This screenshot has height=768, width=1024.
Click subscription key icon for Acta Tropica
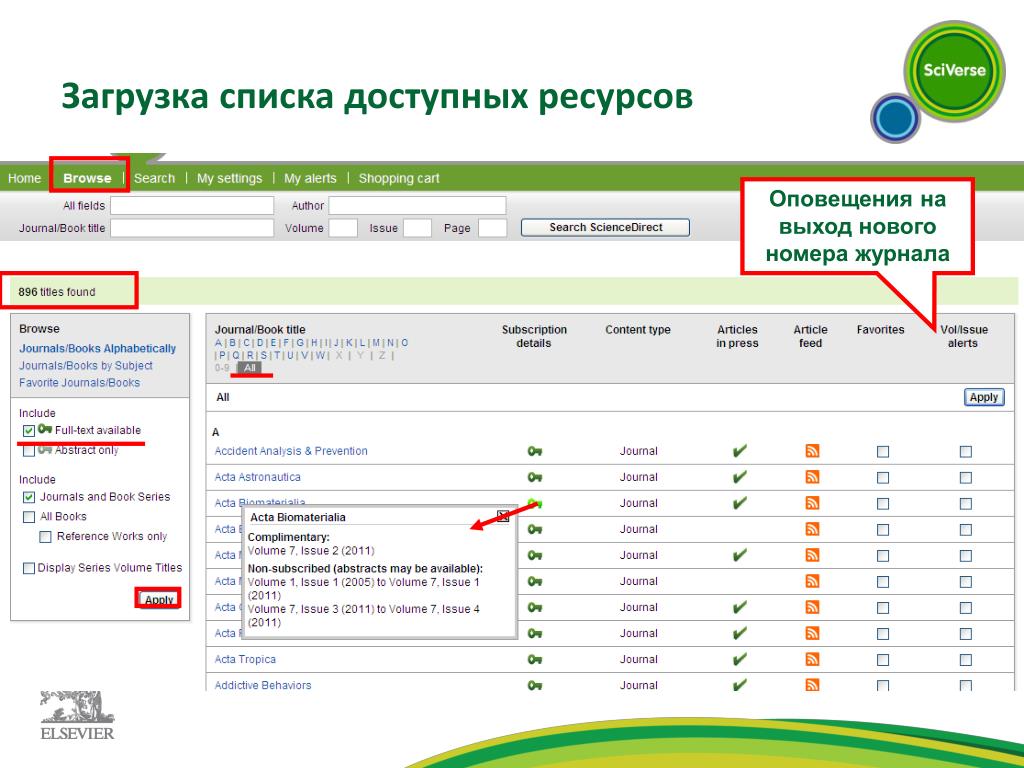pyautogui.click(x=535, y=659)
